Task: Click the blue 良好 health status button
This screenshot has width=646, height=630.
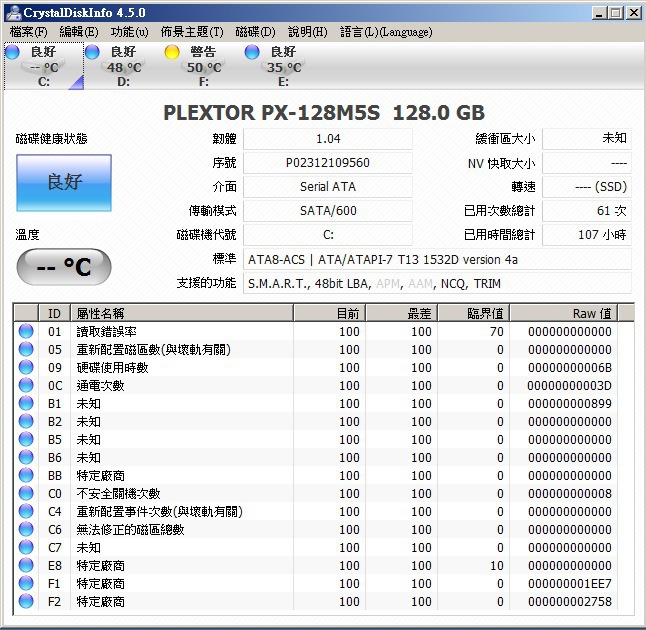Action: pyautogui.click(x=64, y=183)
